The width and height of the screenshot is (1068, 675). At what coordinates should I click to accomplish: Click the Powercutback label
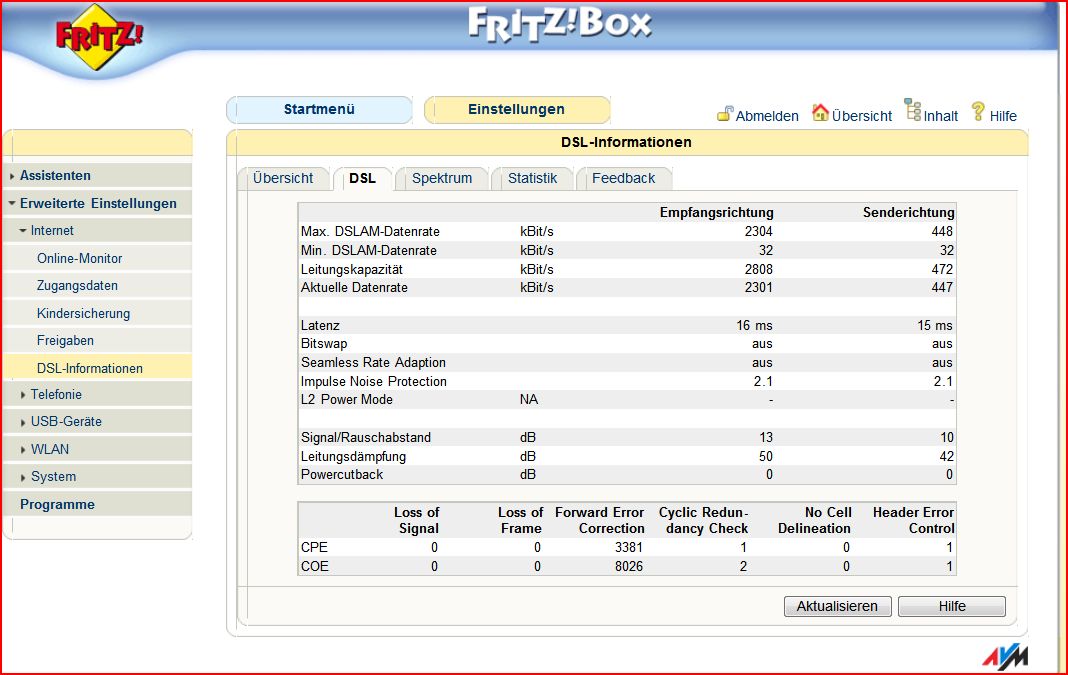click(342, 475)
